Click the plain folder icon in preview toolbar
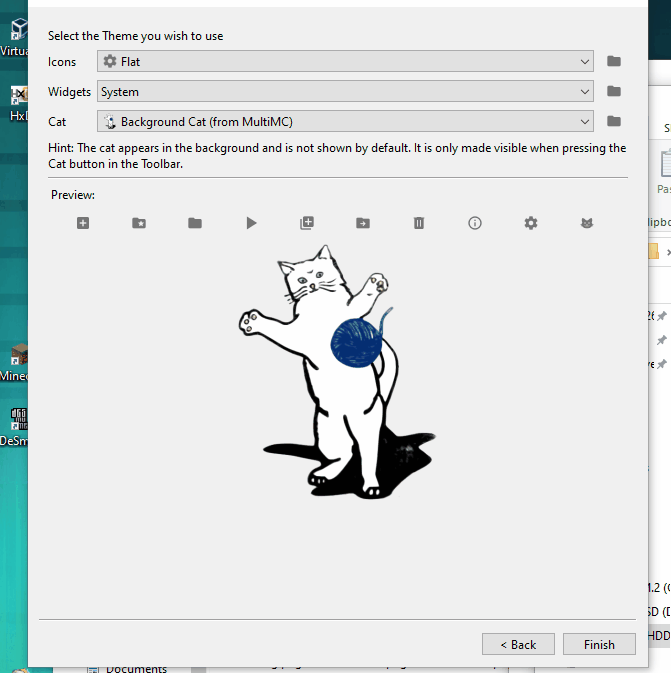The image size is (671, 673). pos(195,223)
